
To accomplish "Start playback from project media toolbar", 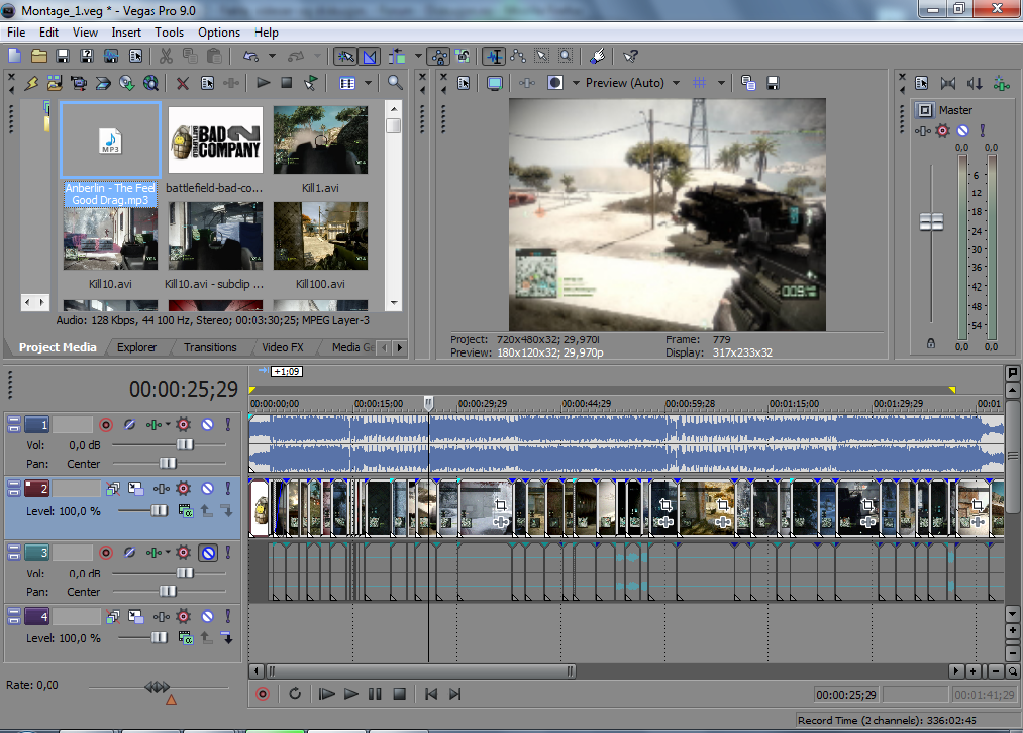I will click(264, 83).
